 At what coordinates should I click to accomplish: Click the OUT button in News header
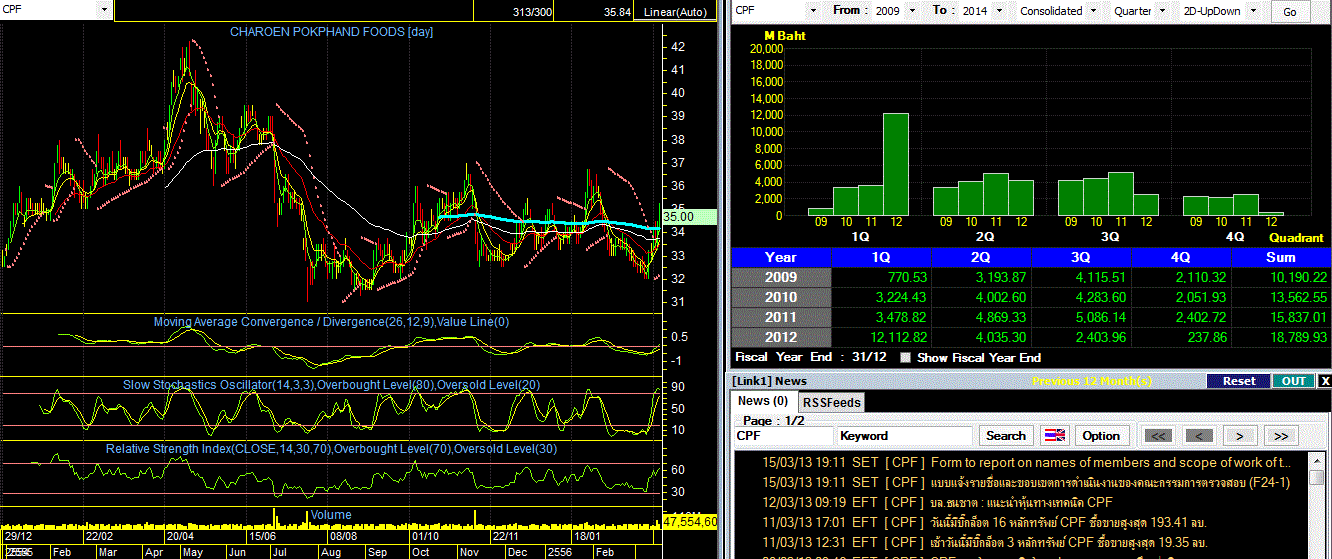(1294, 381)
